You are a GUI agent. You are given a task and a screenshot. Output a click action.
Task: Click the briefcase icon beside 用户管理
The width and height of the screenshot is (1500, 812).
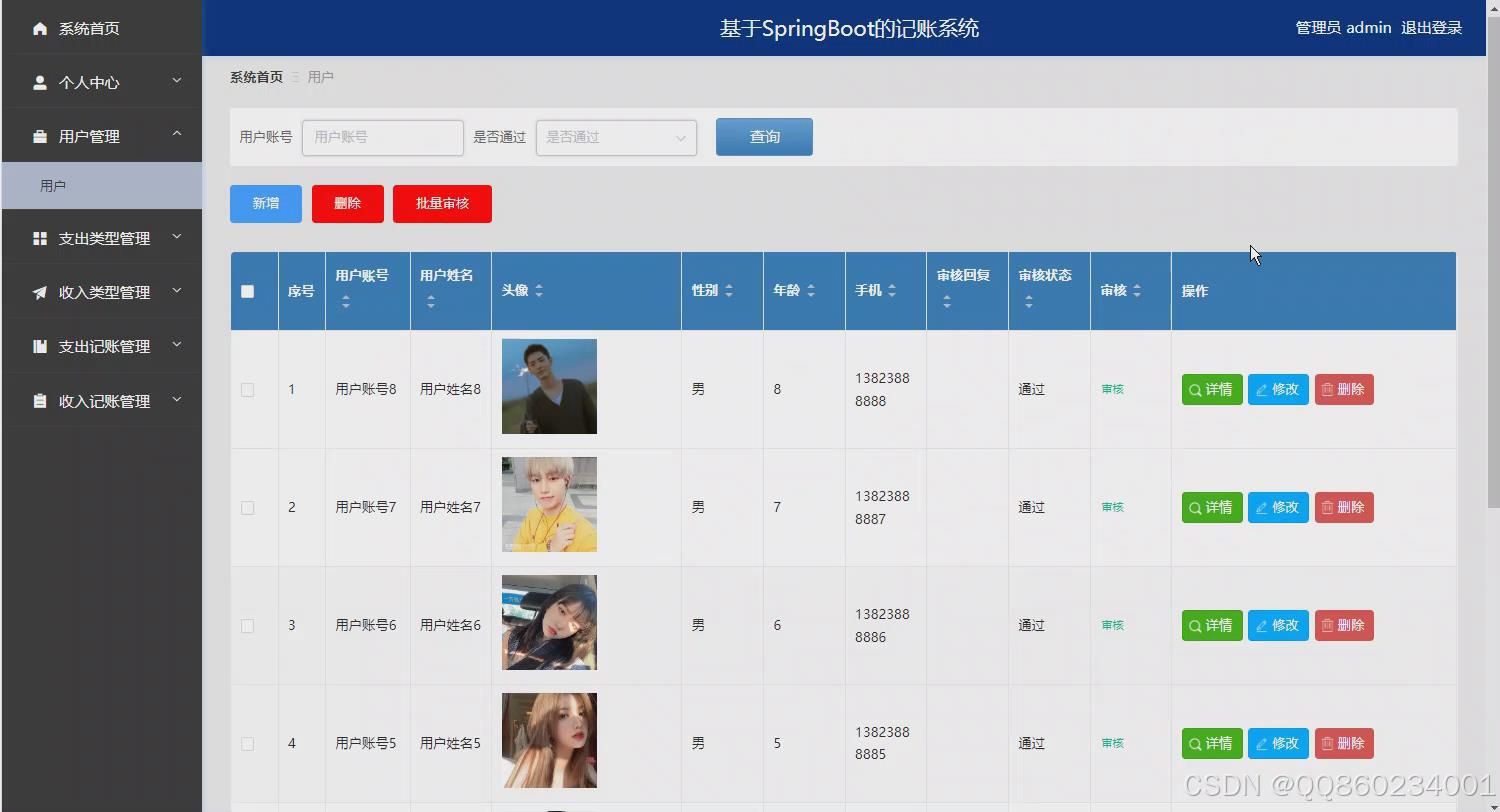tap(40, 136)
